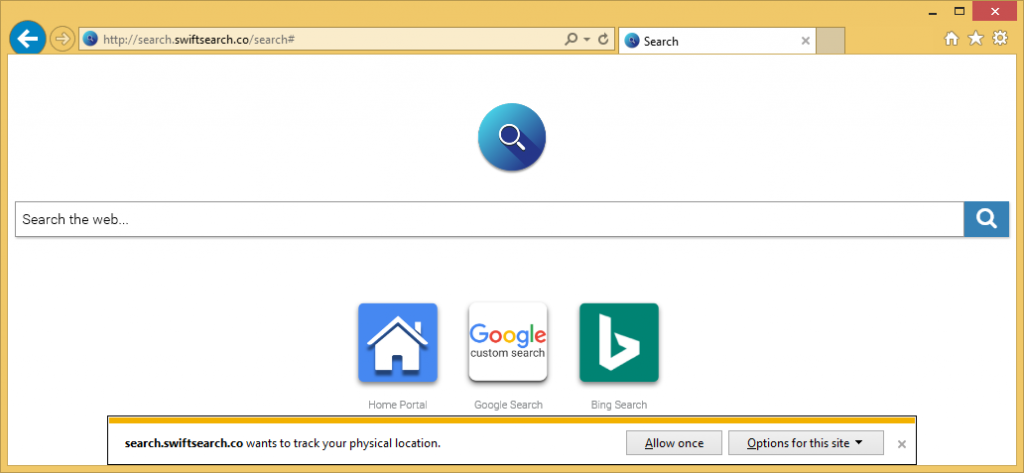Close the Search tab

point(806,41)
